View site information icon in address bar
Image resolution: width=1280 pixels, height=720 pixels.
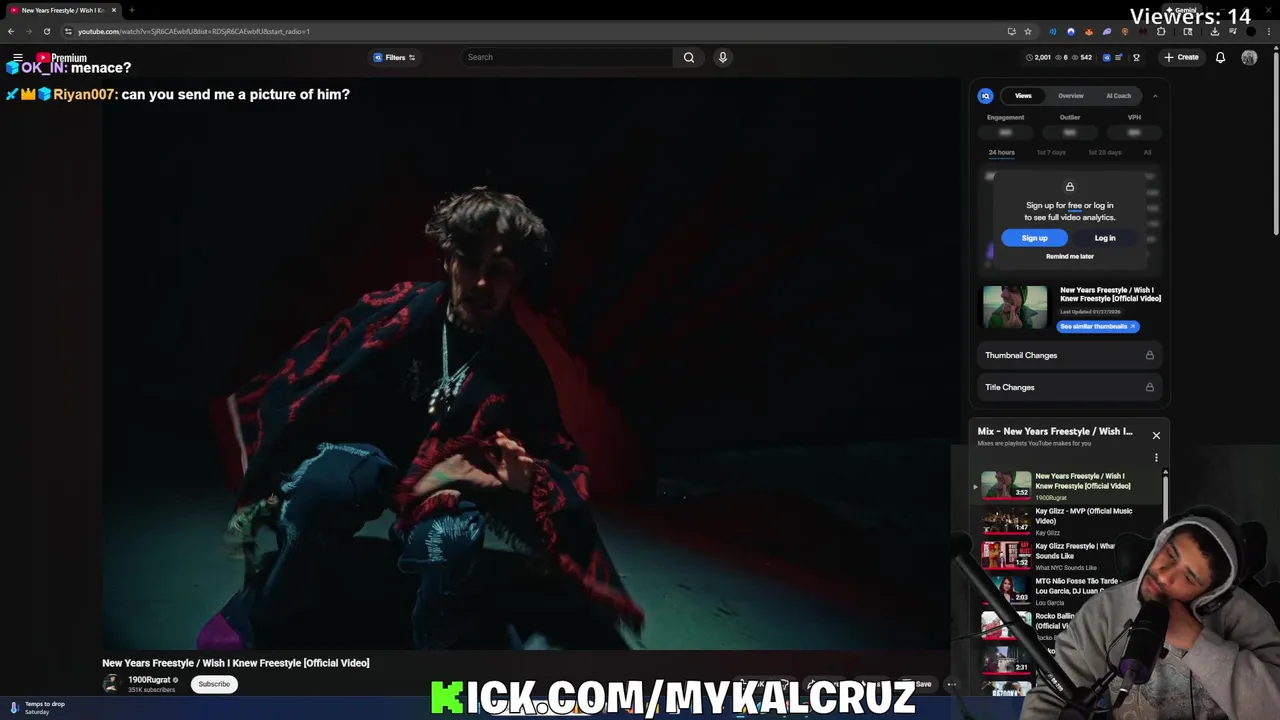tap(68, 31)
